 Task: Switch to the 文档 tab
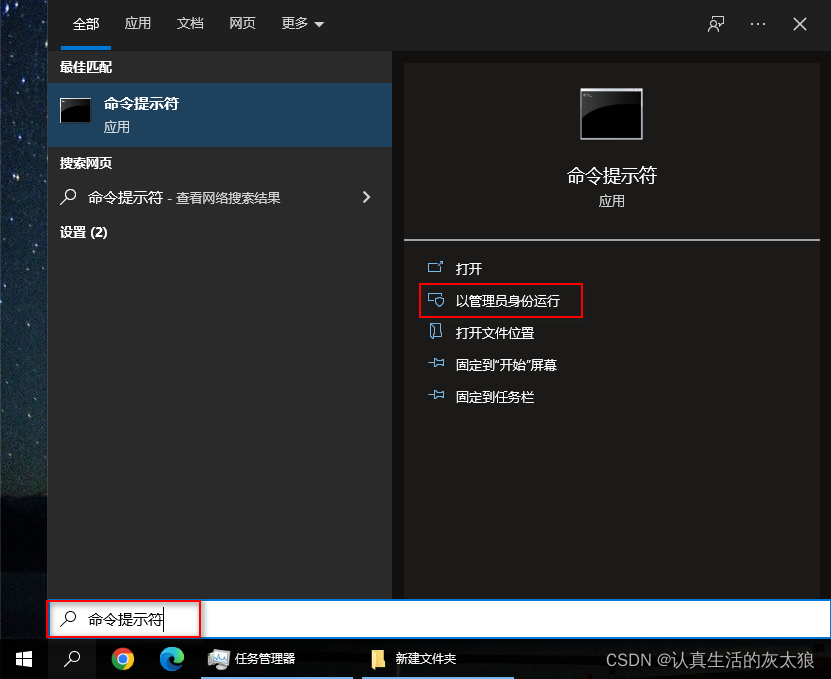(190, 24)
